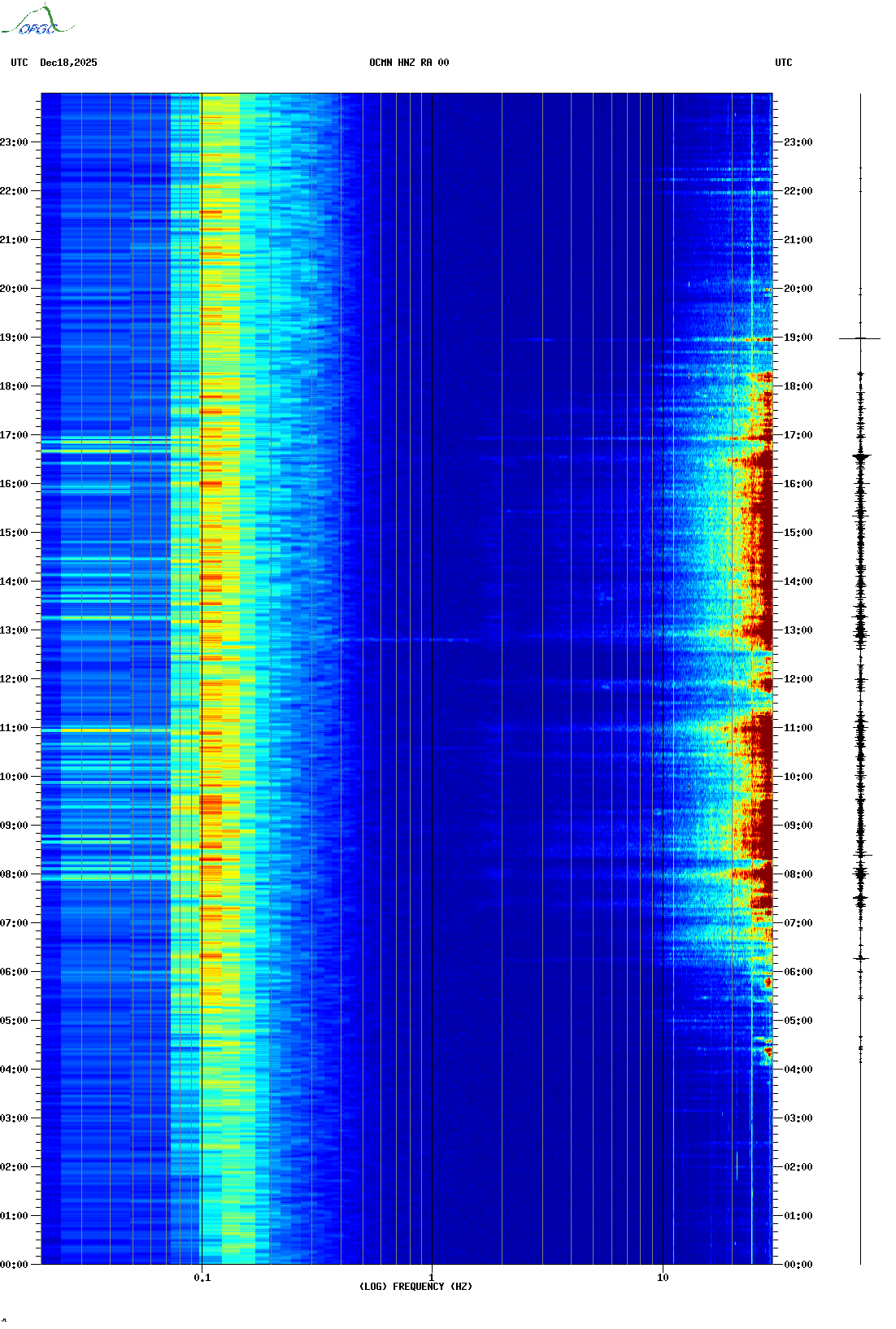The height and width of the screenshot is (1329, 896).
Task: Click the station title OCMN HNZ RA 00
Action: click(408, 63)
